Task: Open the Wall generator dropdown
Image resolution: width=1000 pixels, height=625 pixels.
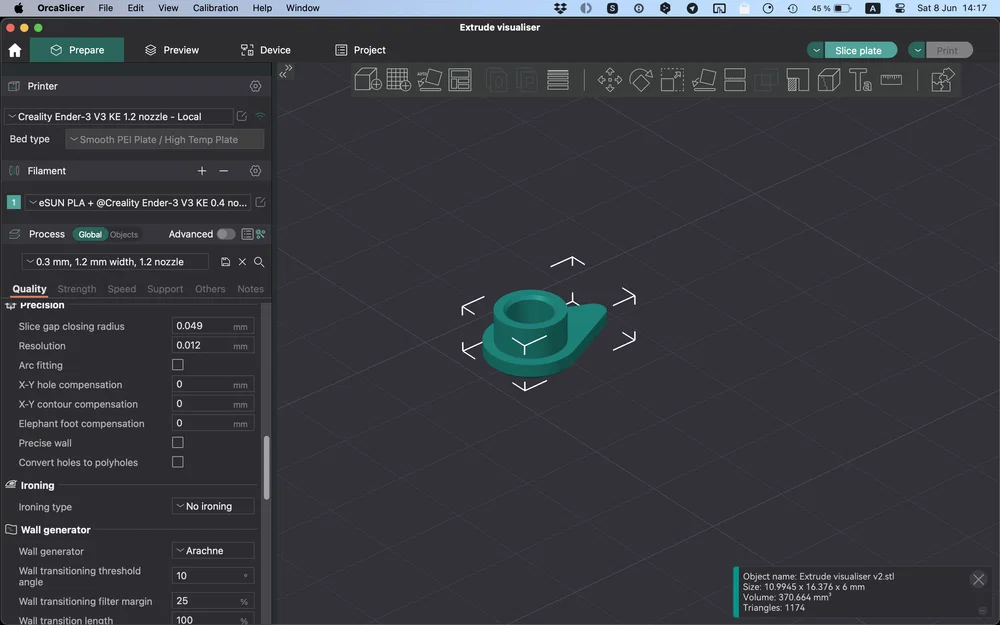Action: click(212, 550)
